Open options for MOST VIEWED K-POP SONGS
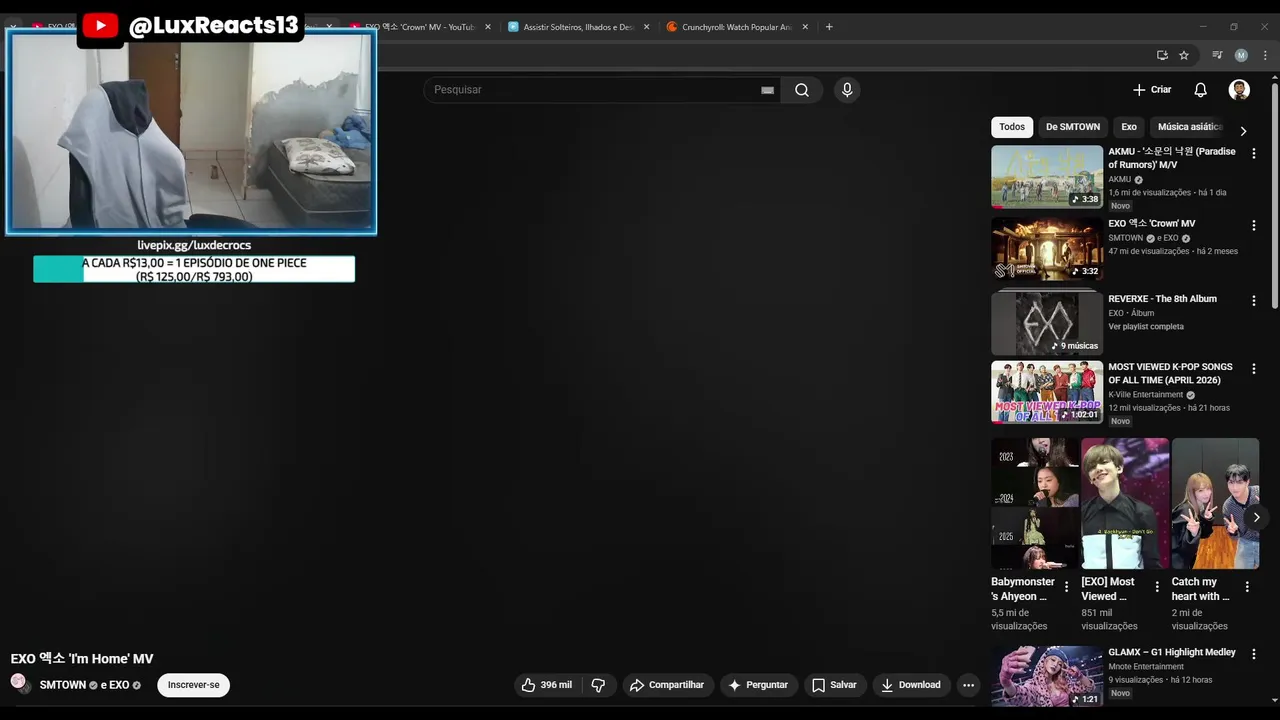1280x720 pixels. [1253, 369]
